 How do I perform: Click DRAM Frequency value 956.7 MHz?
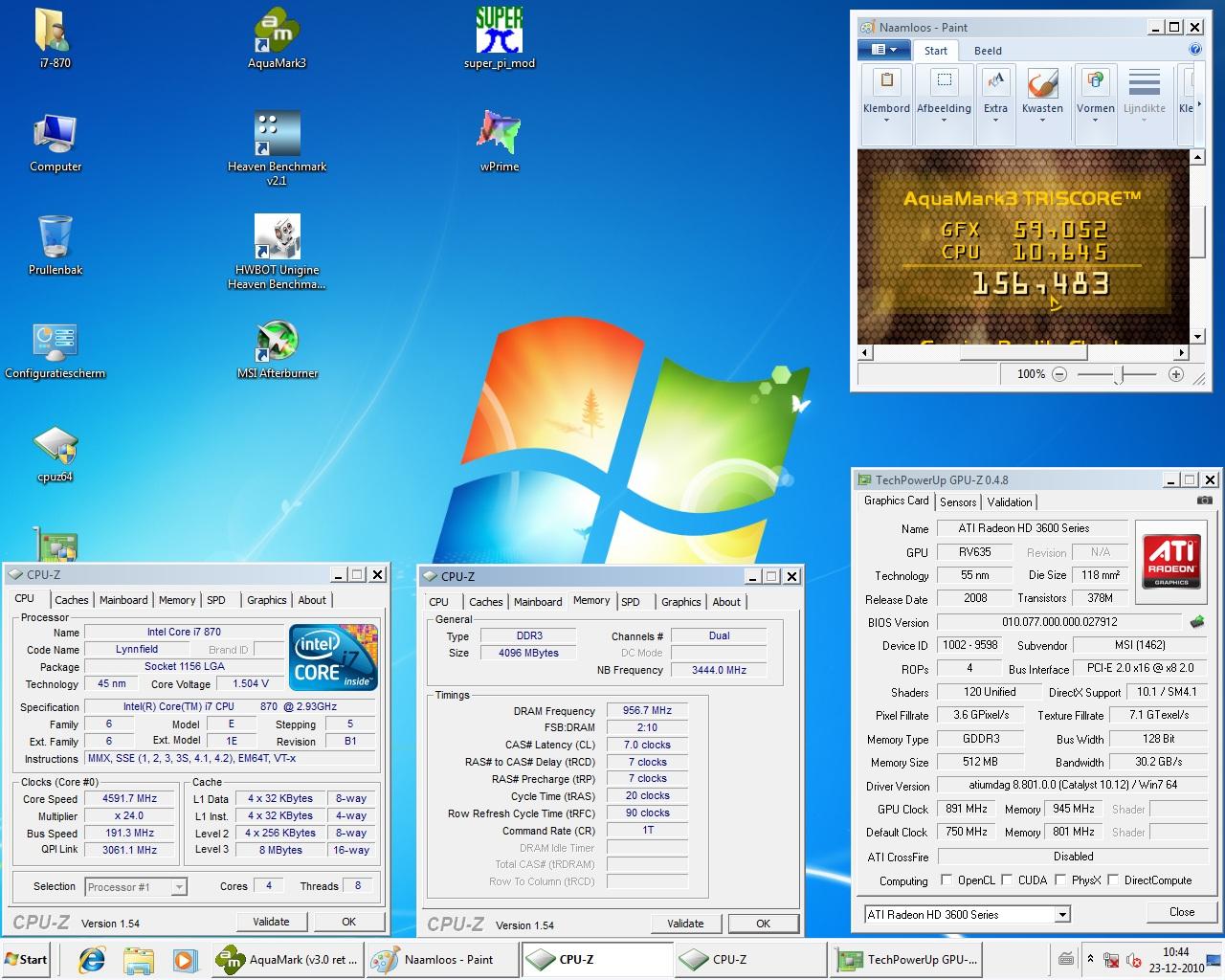[647, 710]
